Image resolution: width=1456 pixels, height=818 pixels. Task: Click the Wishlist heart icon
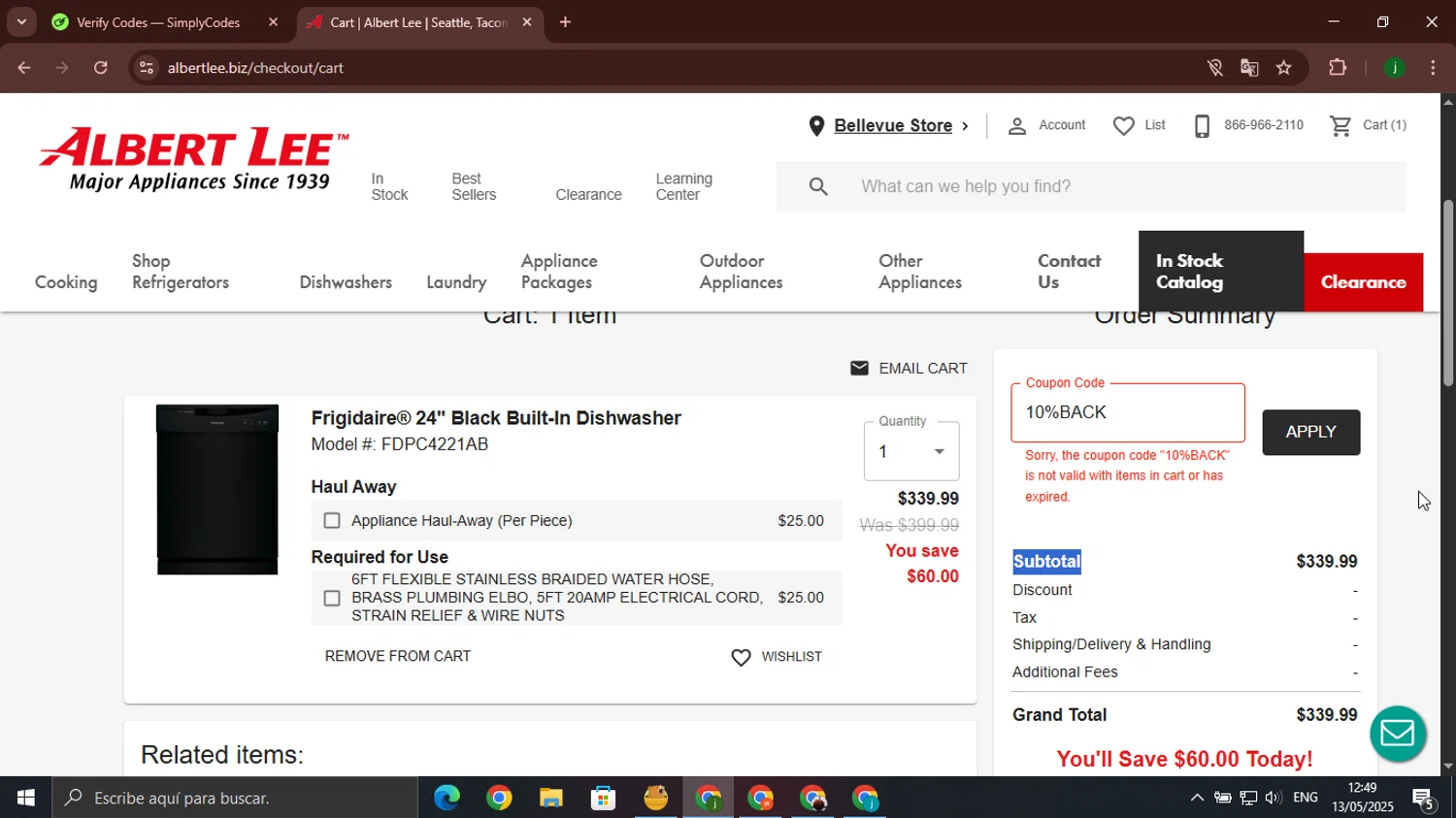coord(741,657)
